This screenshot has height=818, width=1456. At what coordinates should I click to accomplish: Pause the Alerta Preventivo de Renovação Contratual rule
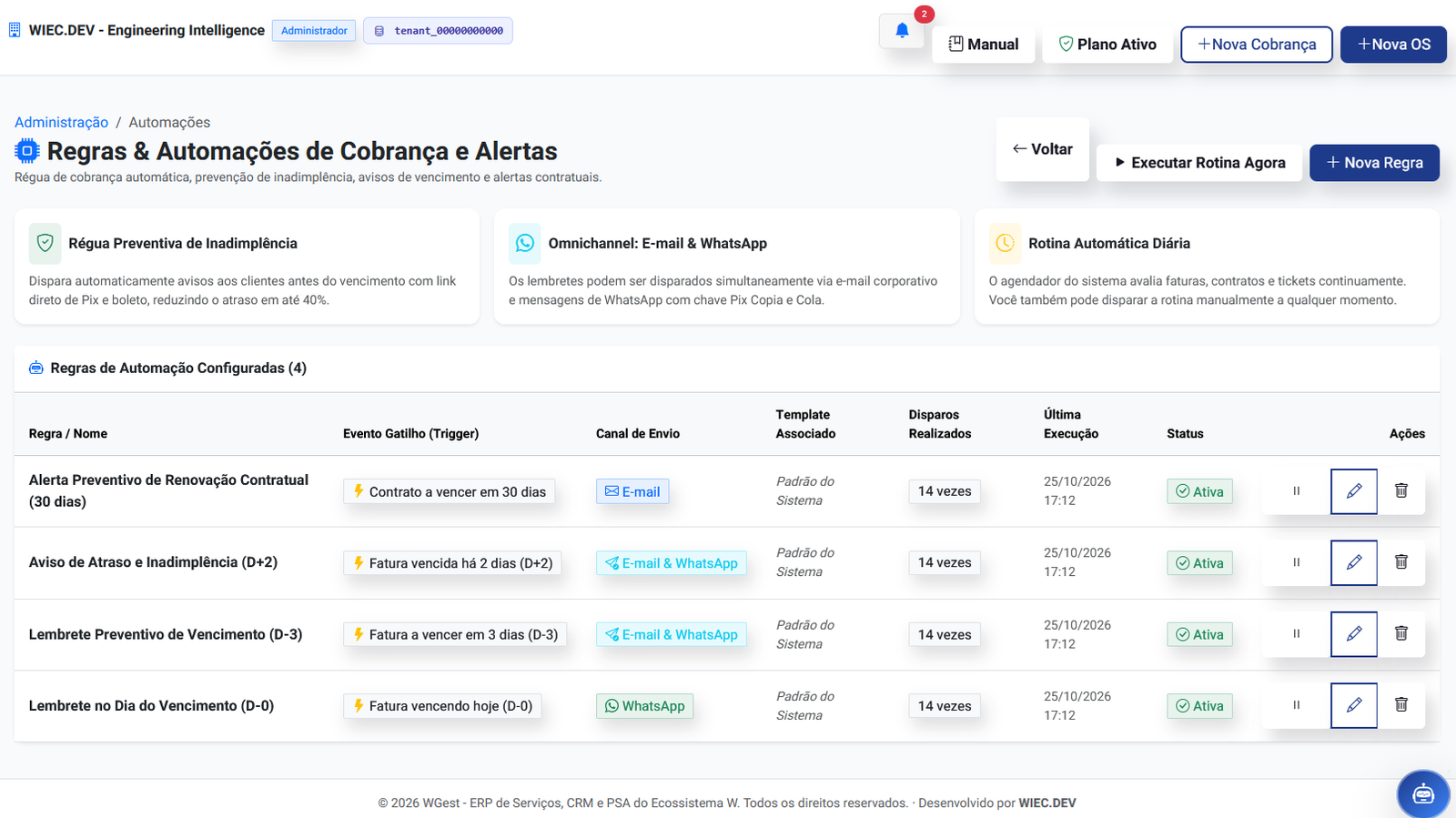pyautogui.click(x=1297, y=491)
